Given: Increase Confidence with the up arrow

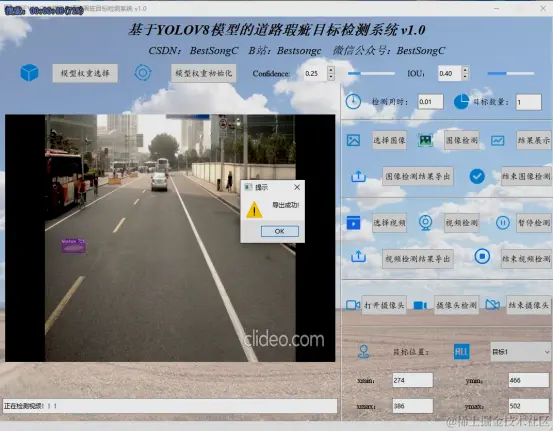Looking at the screenshot, I should coord(331,70).
